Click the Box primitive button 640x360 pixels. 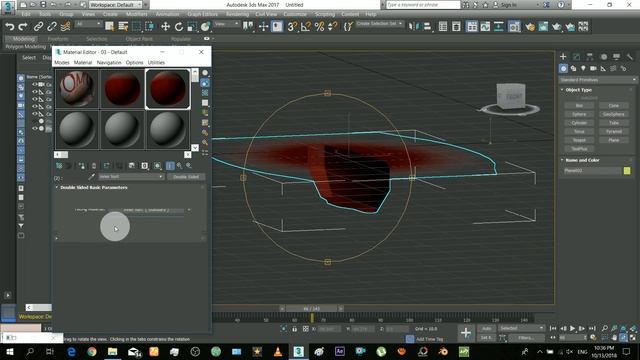(x=579, y=106)
